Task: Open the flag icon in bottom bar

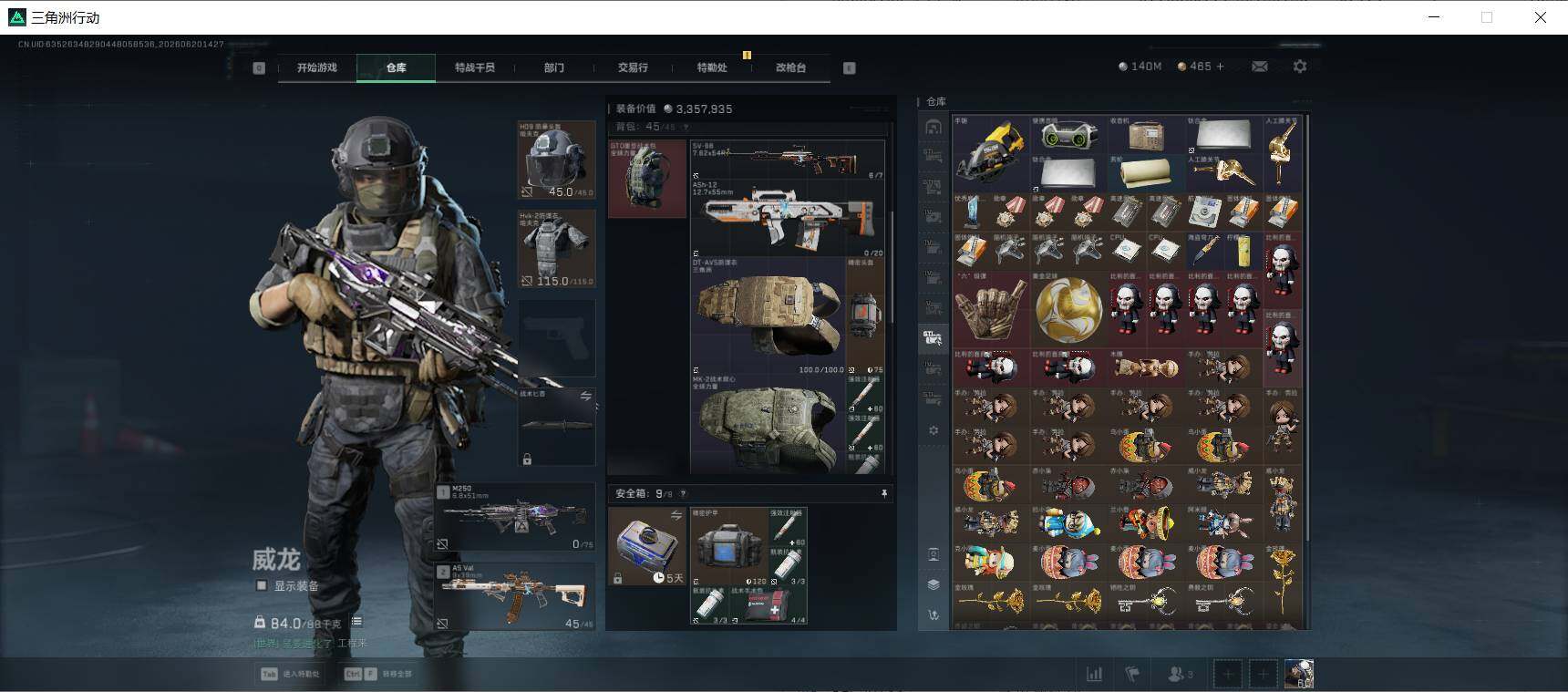Action: (1132, 675)
